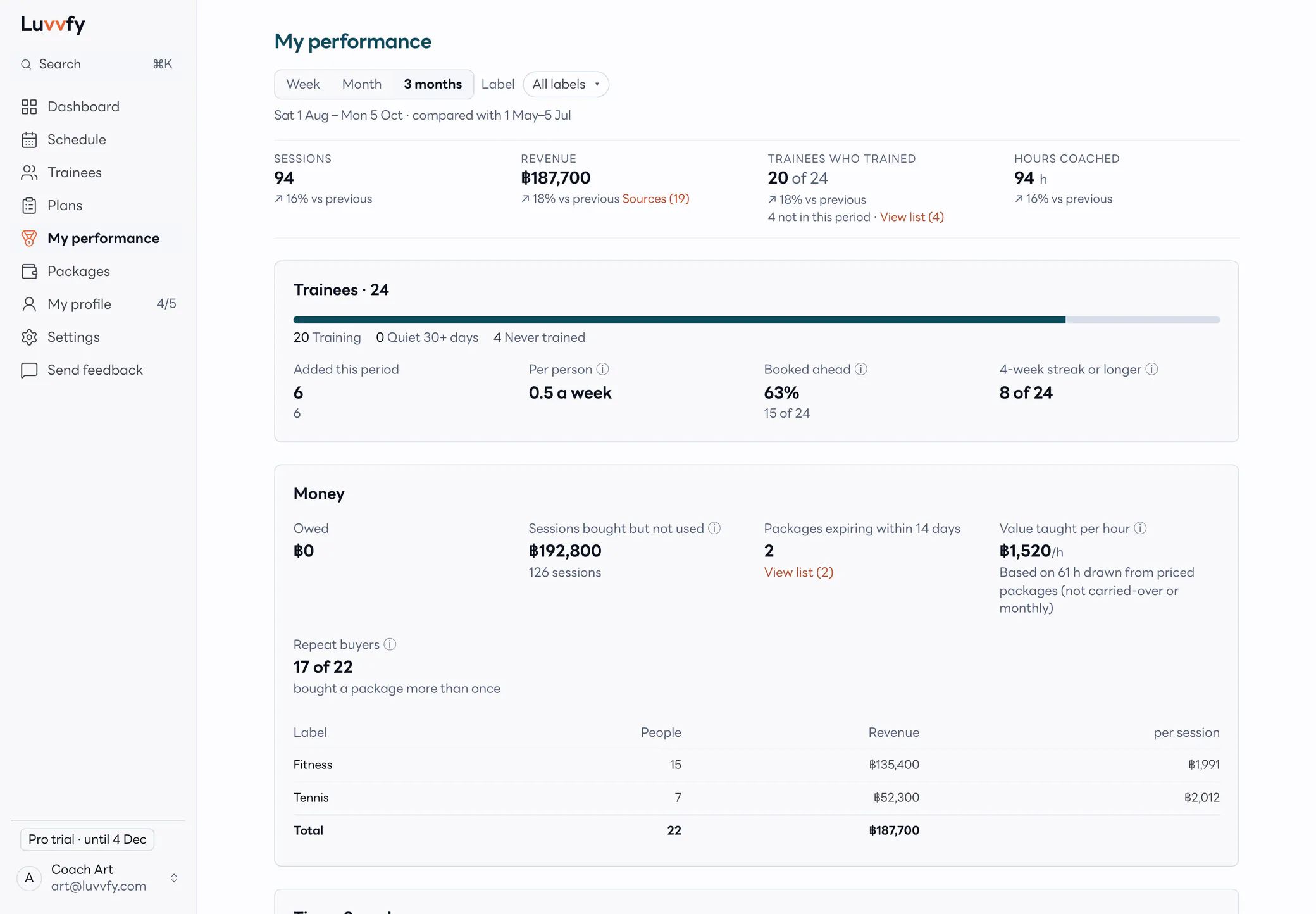Click the per session column header
Screen dimensions: 1316x914
tap(1186, 732)
